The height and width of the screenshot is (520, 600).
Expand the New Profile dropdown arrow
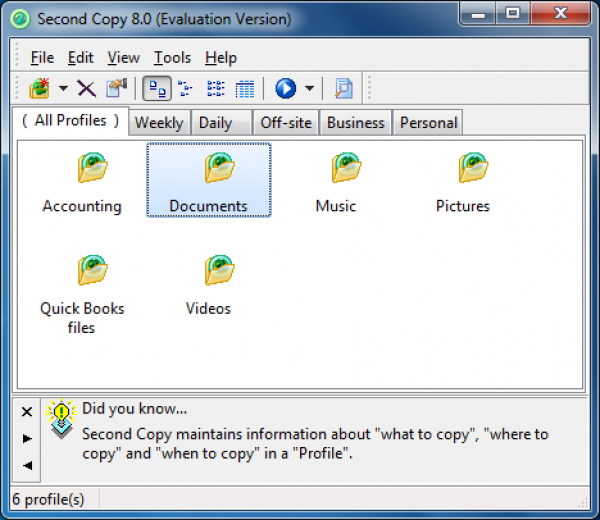click(x=64, y=88)
